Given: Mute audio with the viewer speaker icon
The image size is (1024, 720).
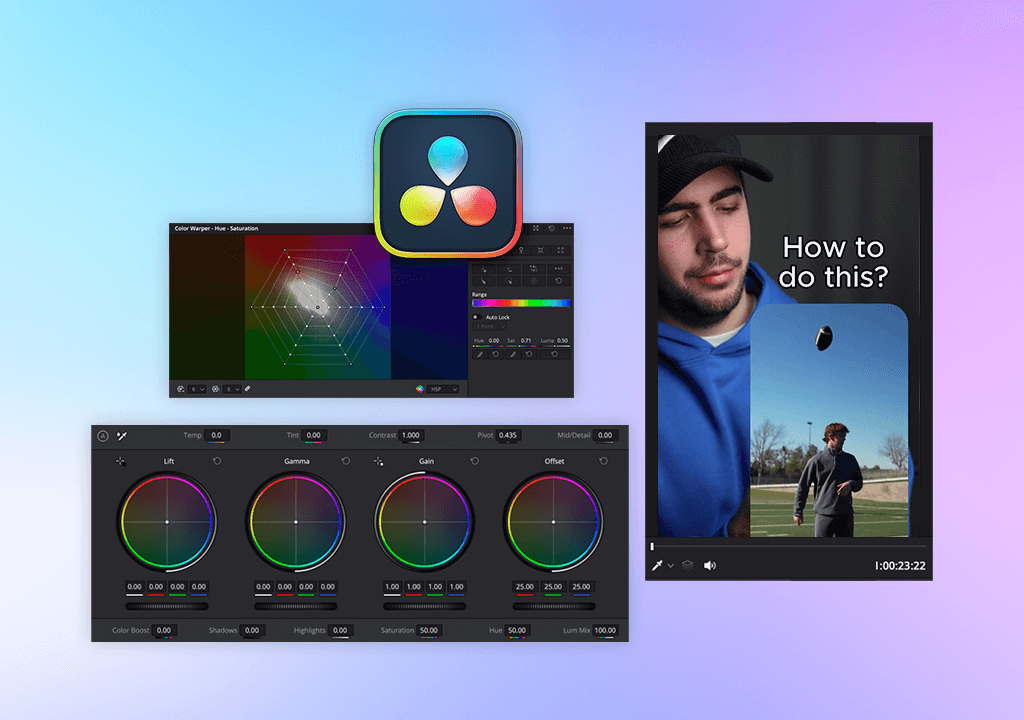Looking at the screenshot, I should (709, 566).
